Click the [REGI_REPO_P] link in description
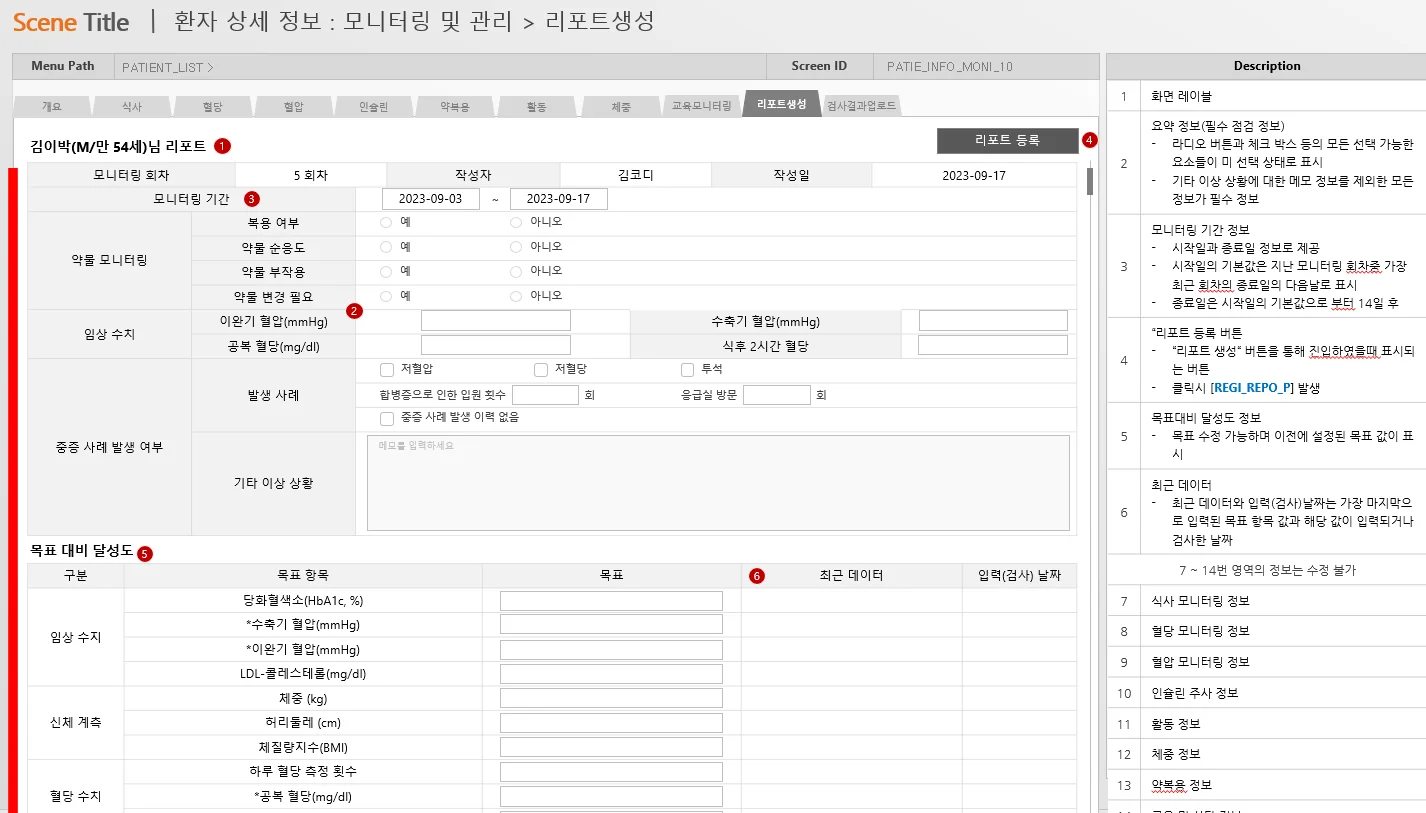 coord(1252,387)
